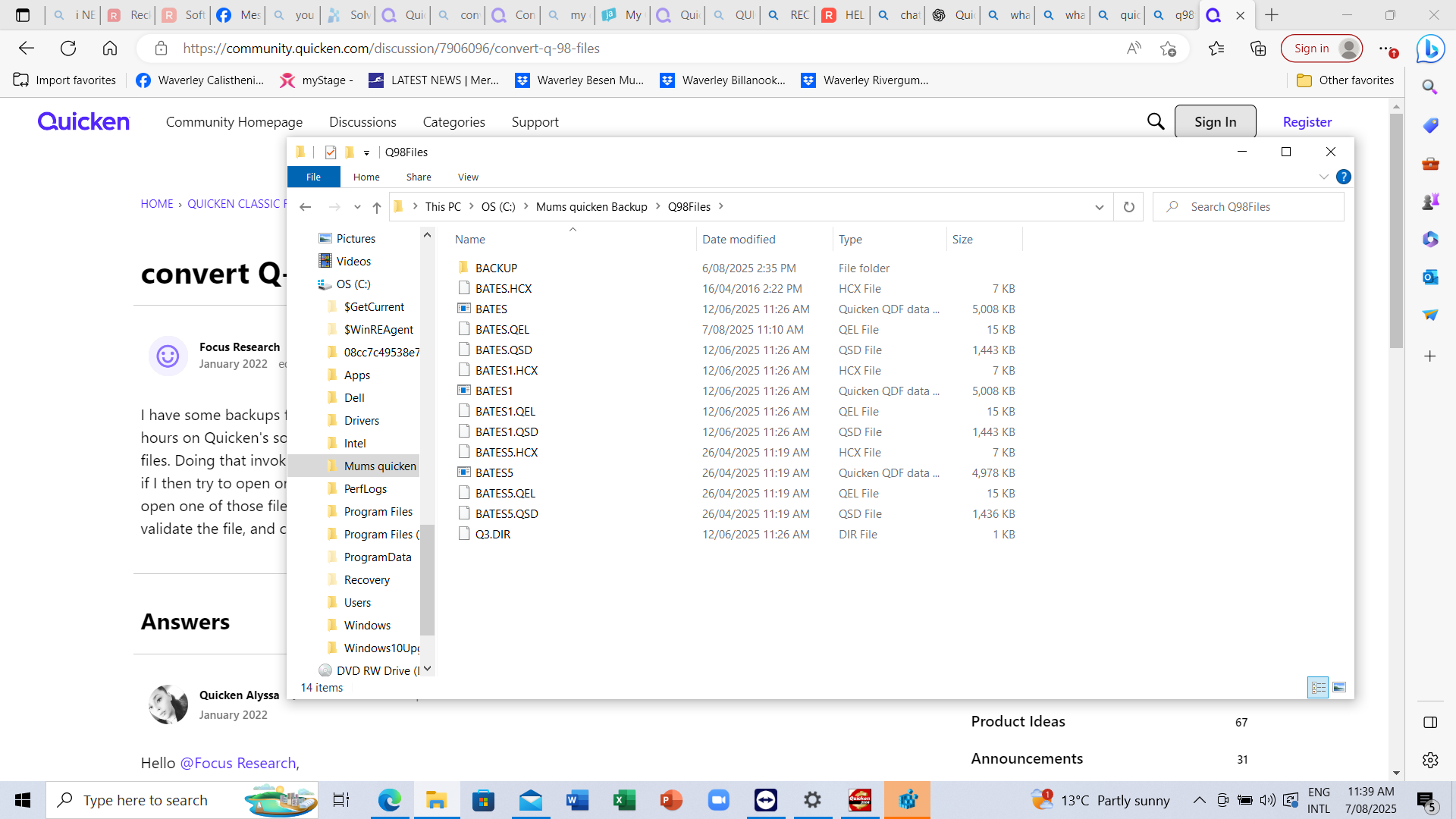Select the BATES5.QSD file
Screen dimensions: 1456x819
pos(507,514)
